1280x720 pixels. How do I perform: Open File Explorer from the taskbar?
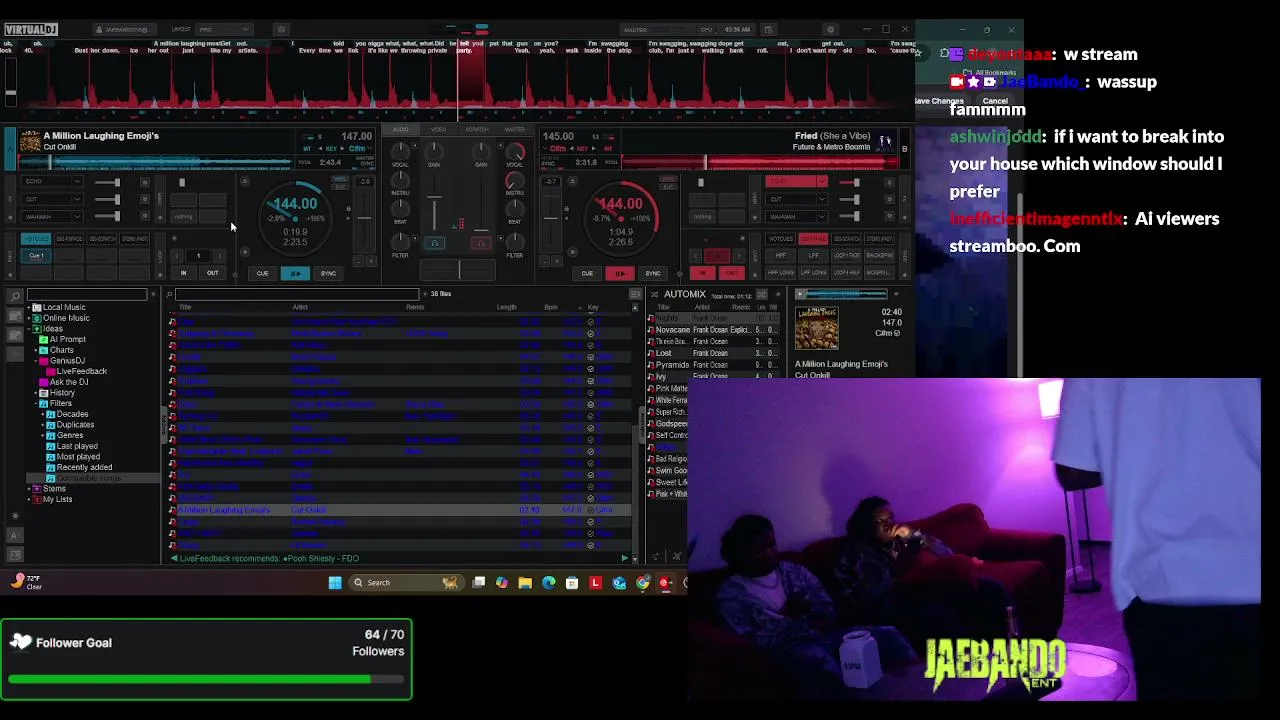click(525, 583)
